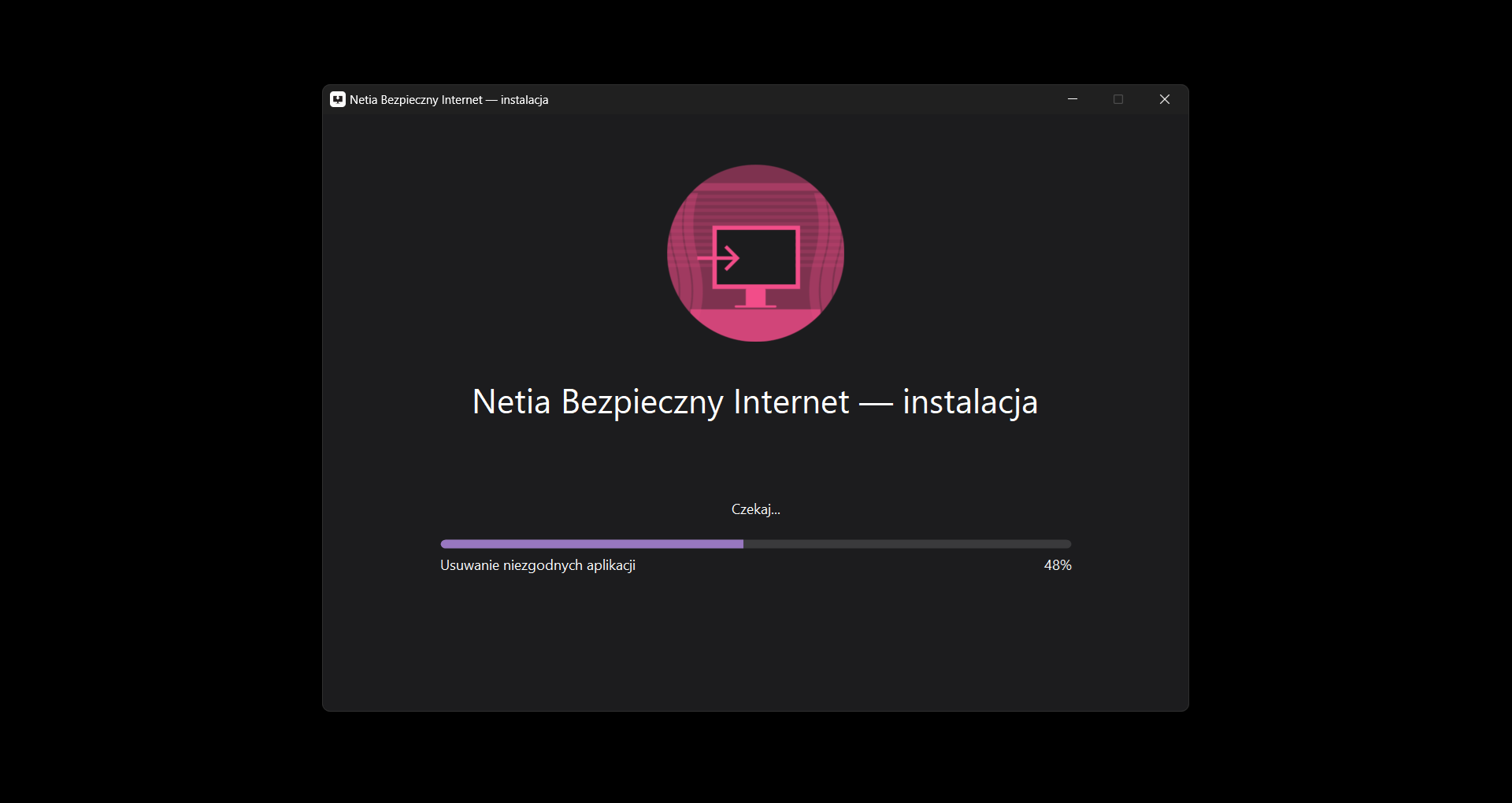Click the black desktop outside the installer window
Screen dimensions: 1512x803
[157, 394]
